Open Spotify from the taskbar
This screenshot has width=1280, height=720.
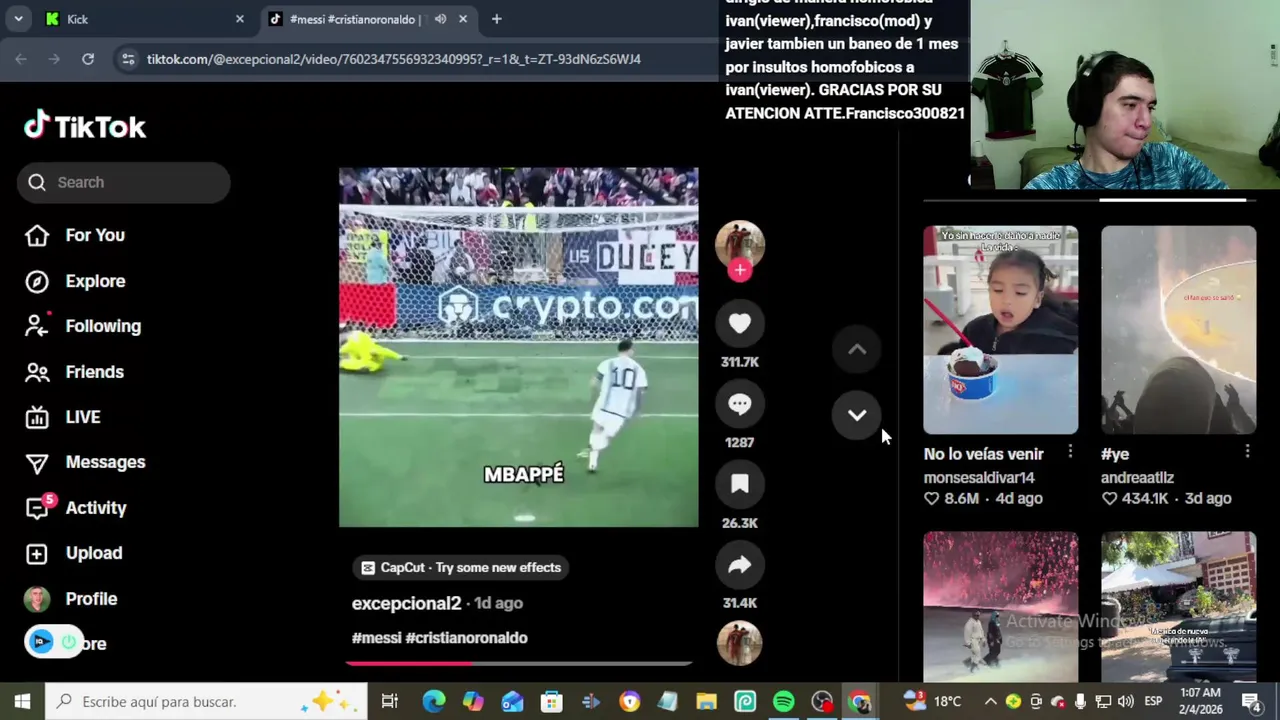tap(784, 701)
